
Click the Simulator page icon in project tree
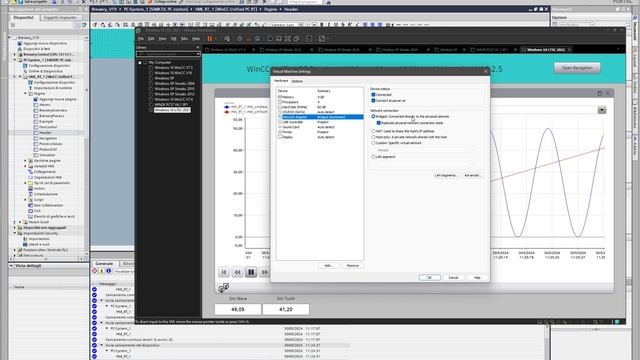tap(36, 155)
